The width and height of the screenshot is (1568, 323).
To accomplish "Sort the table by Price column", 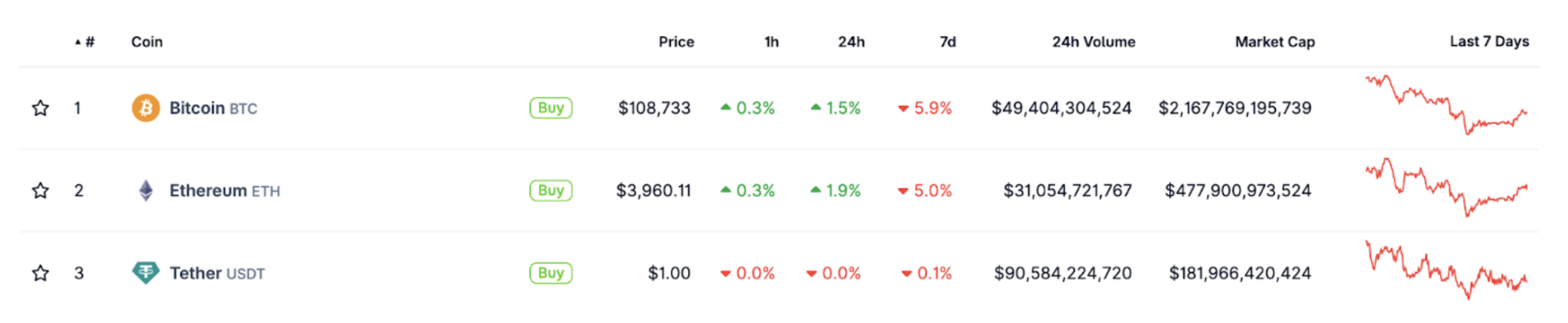I will pyautogui.click(x=676, y=42).
